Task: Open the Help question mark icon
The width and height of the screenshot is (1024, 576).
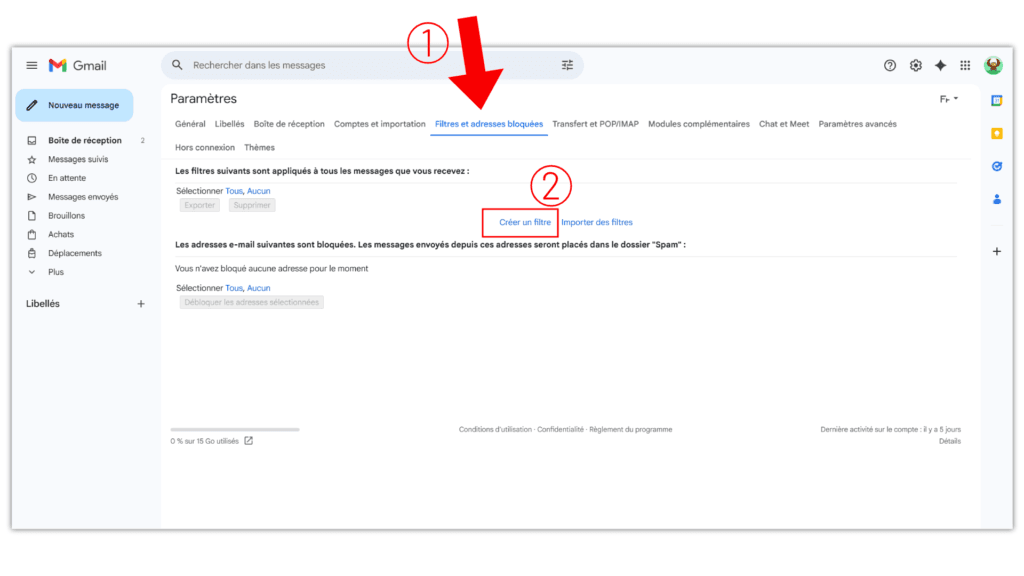Action: [890, 66]
